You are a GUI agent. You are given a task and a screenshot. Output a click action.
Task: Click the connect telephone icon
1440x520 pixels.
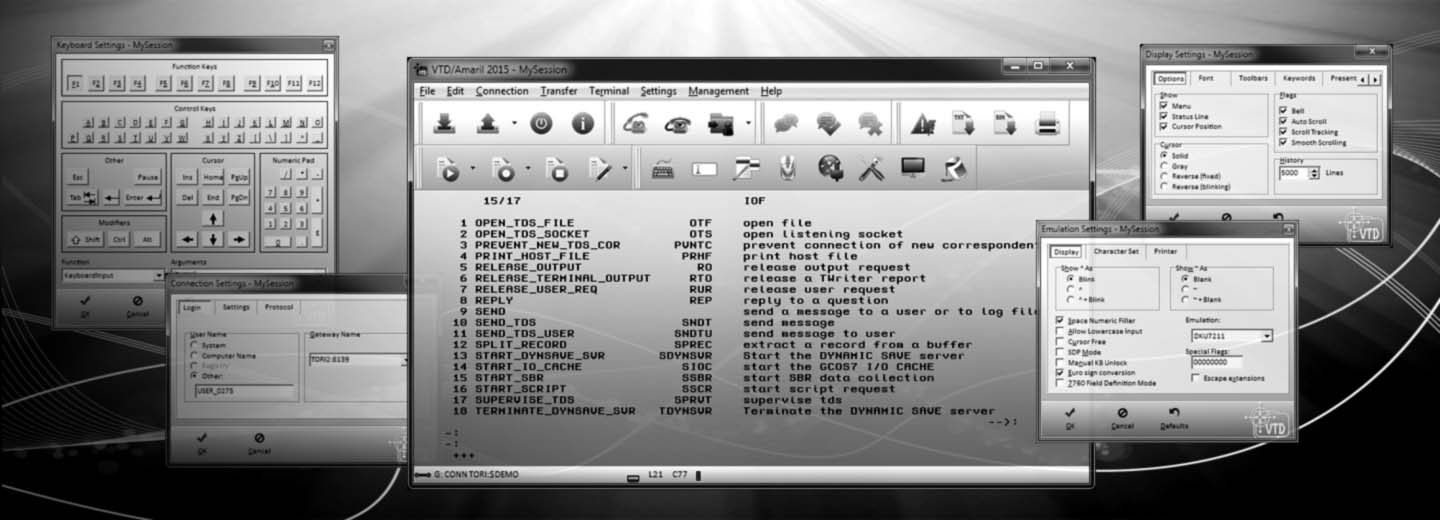coord(635,124)
